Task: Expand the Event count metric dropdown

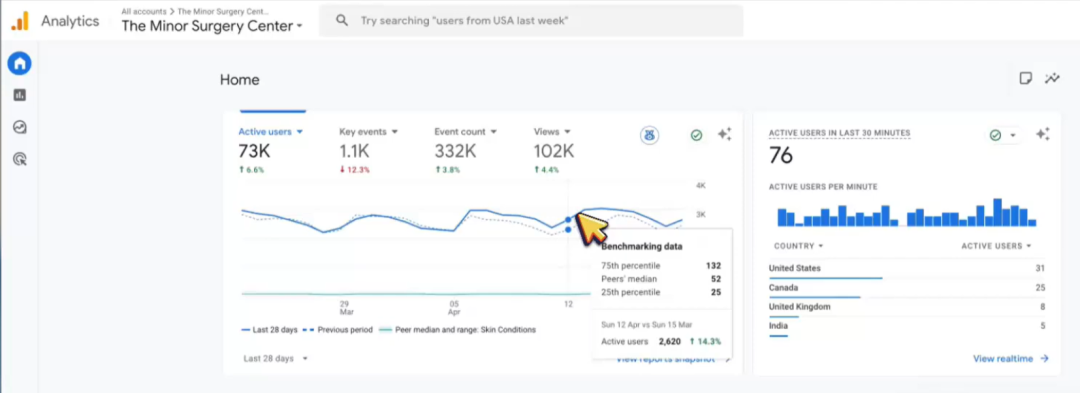Action: pos(494,131)
